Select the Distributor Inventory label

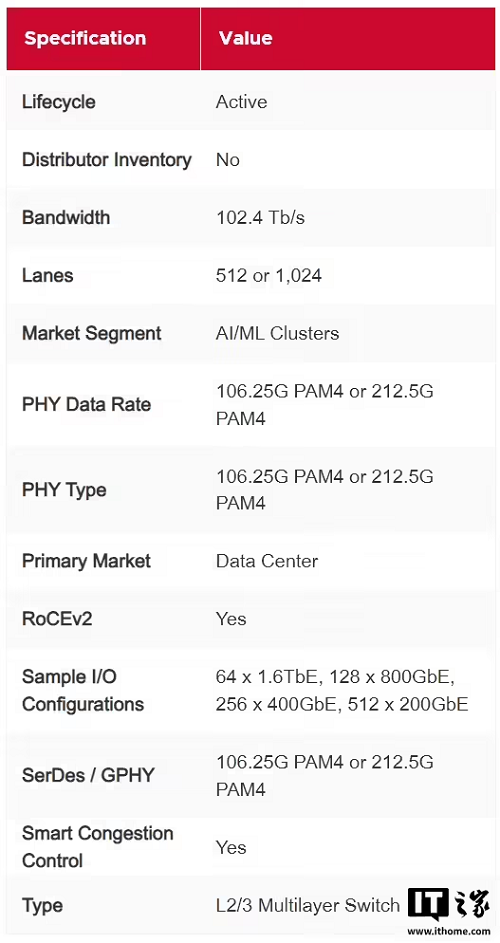coord(106,160)
